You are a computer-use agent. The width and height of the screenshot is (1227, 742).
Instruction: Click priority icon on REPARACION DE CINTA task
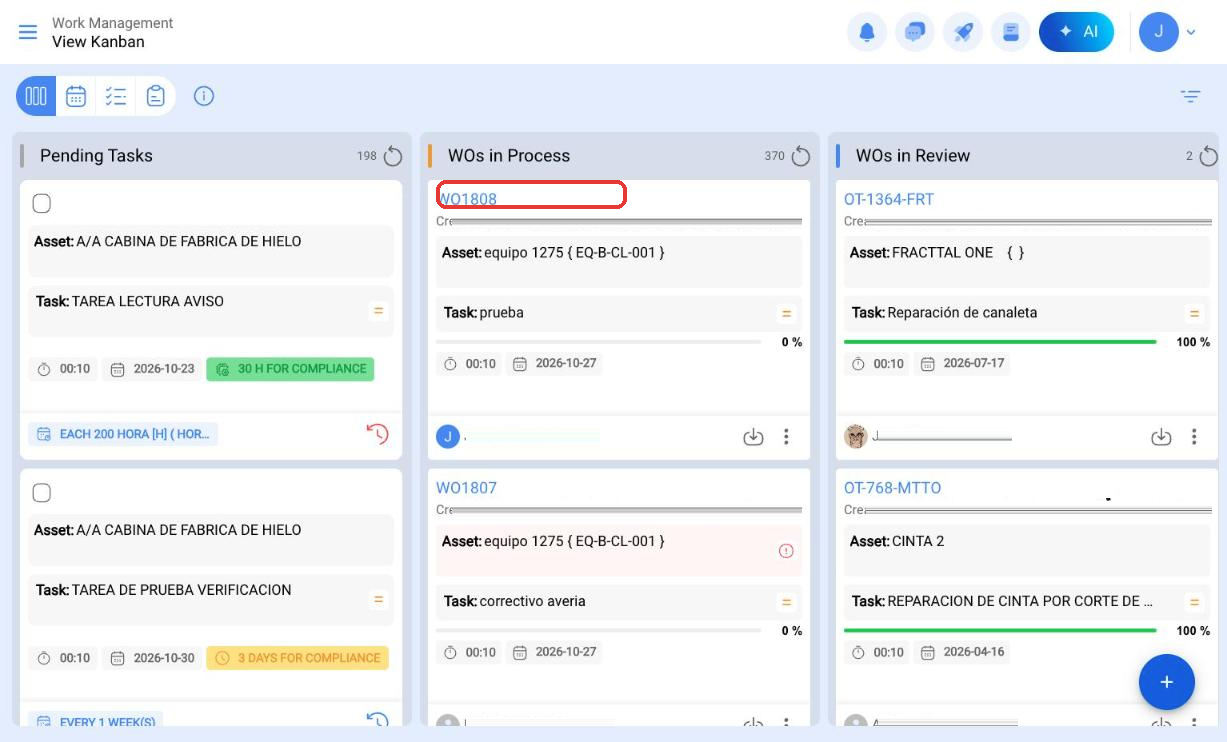click(x=1194, y=603)
